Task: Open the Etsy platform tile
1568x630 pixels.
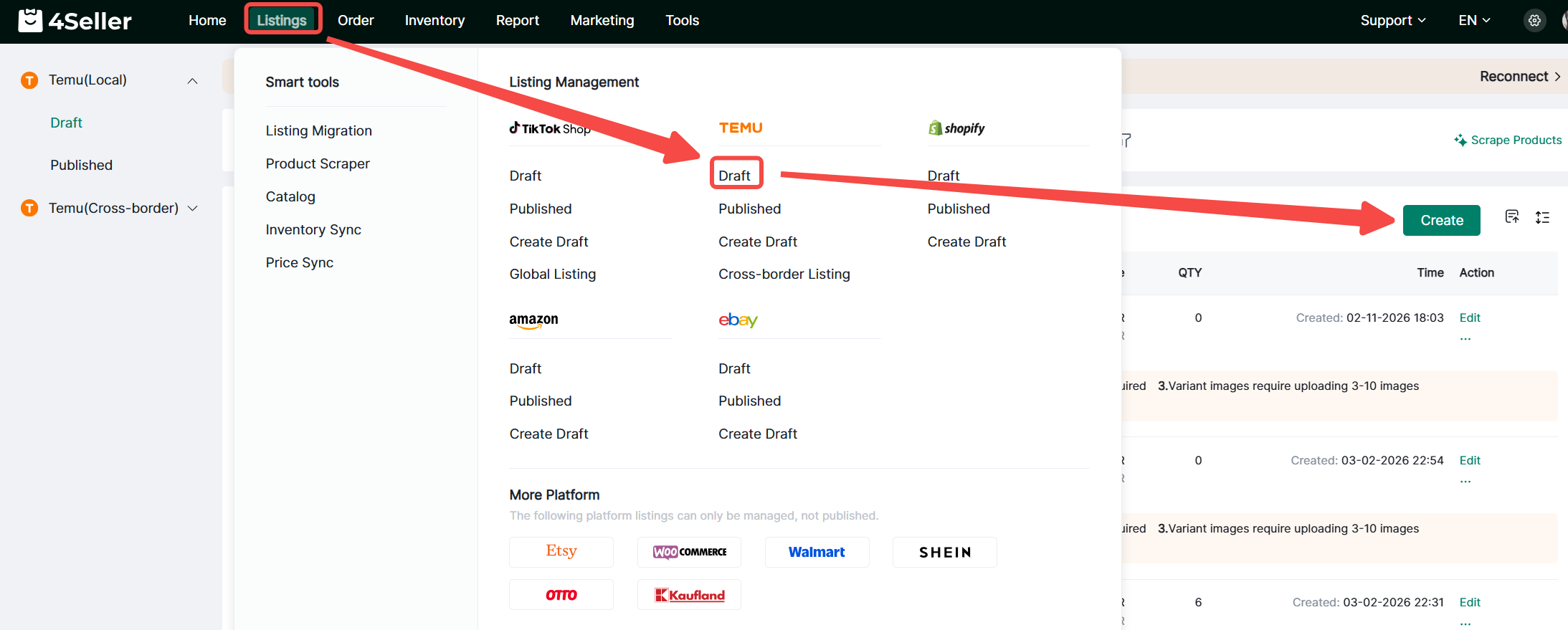Action: click(561, 552)
